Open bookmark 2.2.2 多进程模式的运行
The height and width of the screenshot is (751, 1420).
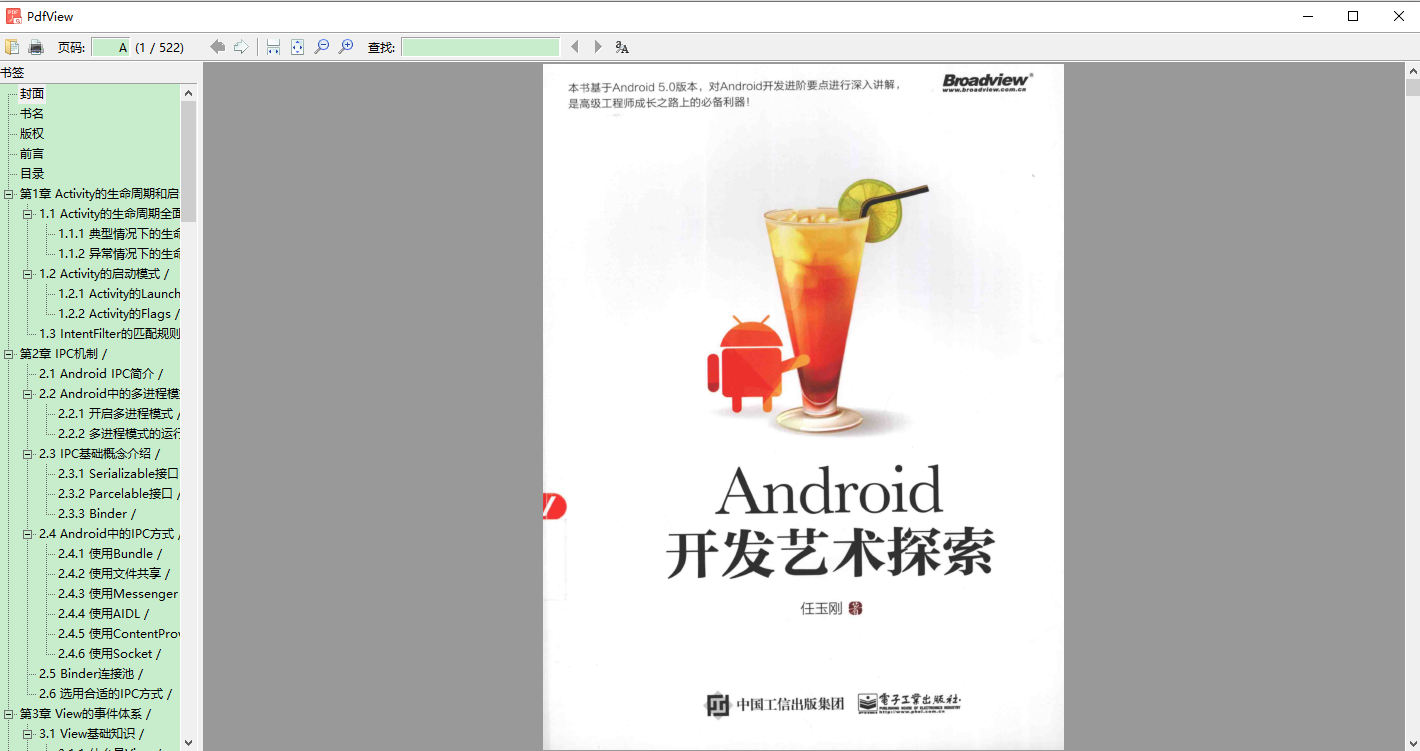(119, 434)
